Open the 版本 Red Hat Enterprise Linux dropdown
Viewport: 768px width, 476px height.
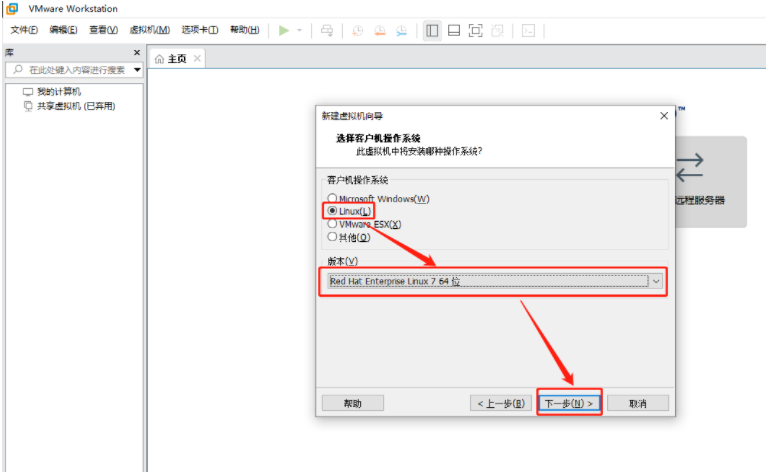pyautogui.click(x=495, y=281)
